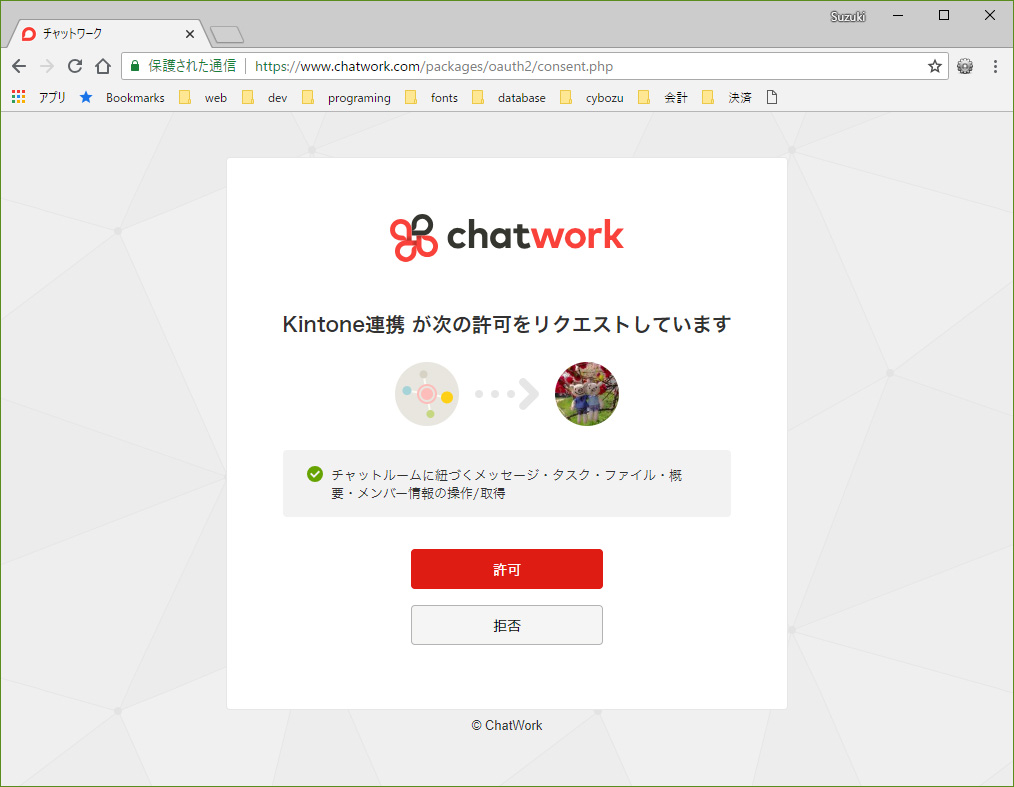Maximize the browser window
This screenshot has height=787, width=1014.
click(x=944, y=16)
